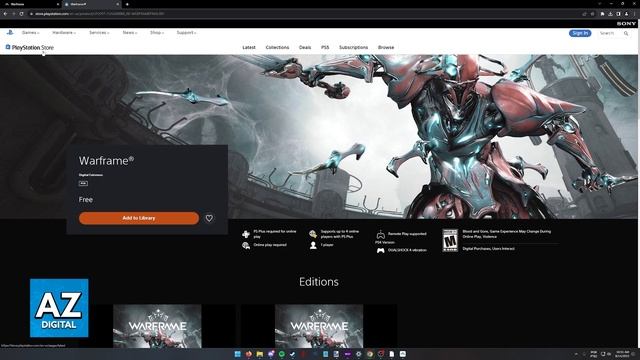Open the Browse store tab
Viewport: 640px width, 360px height.
[x=386, y=47]
